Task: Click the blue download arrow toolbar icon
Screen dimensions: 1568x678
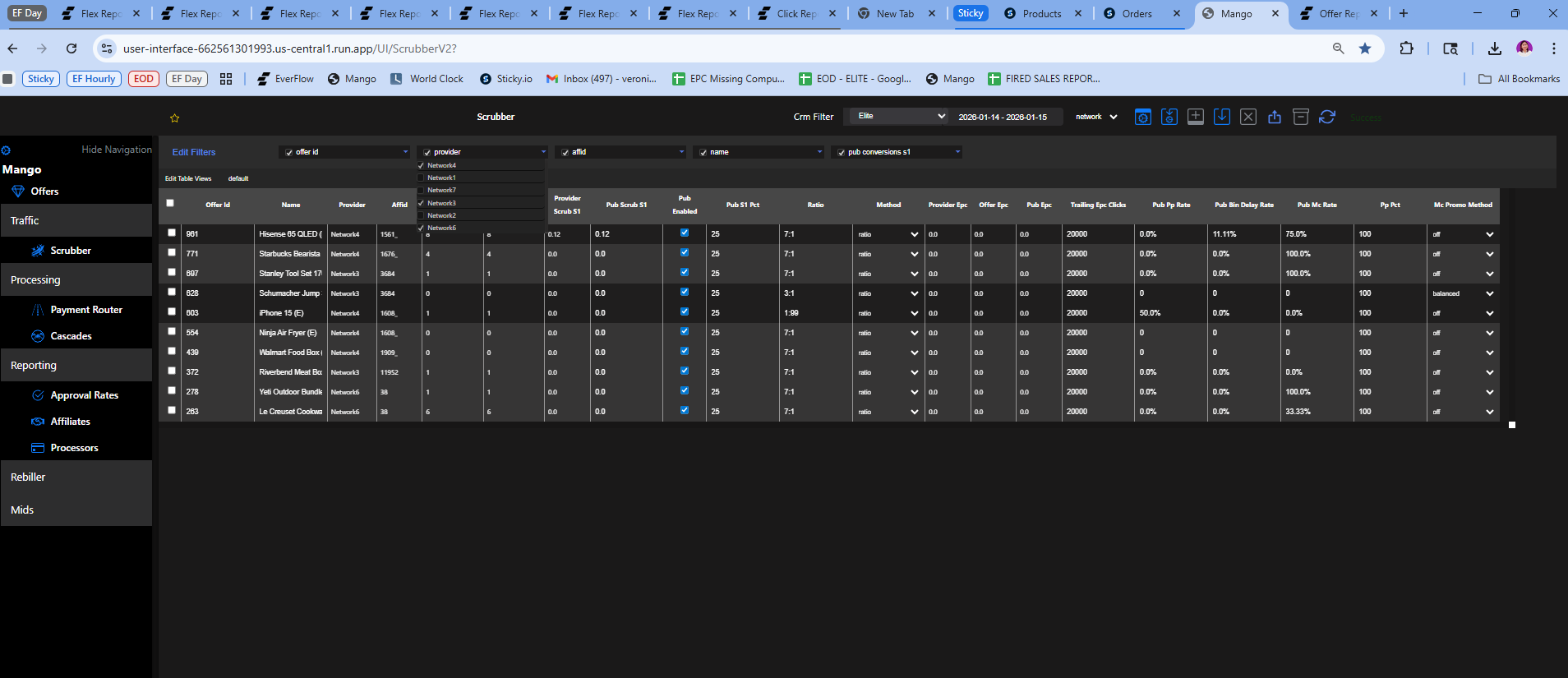Action: (1221, 117)
